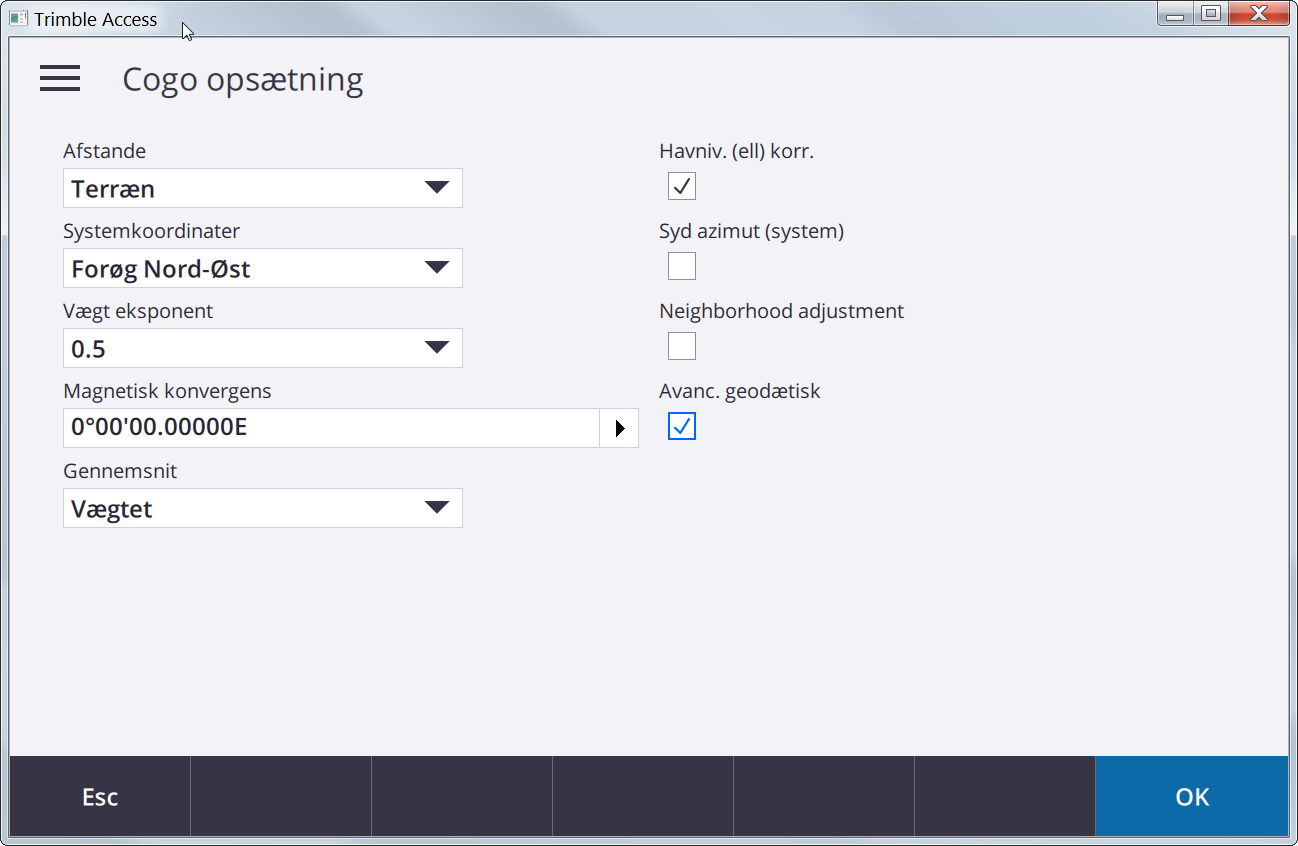Expand the Vægt eksponent dropdown

click(x=263, y=348)
